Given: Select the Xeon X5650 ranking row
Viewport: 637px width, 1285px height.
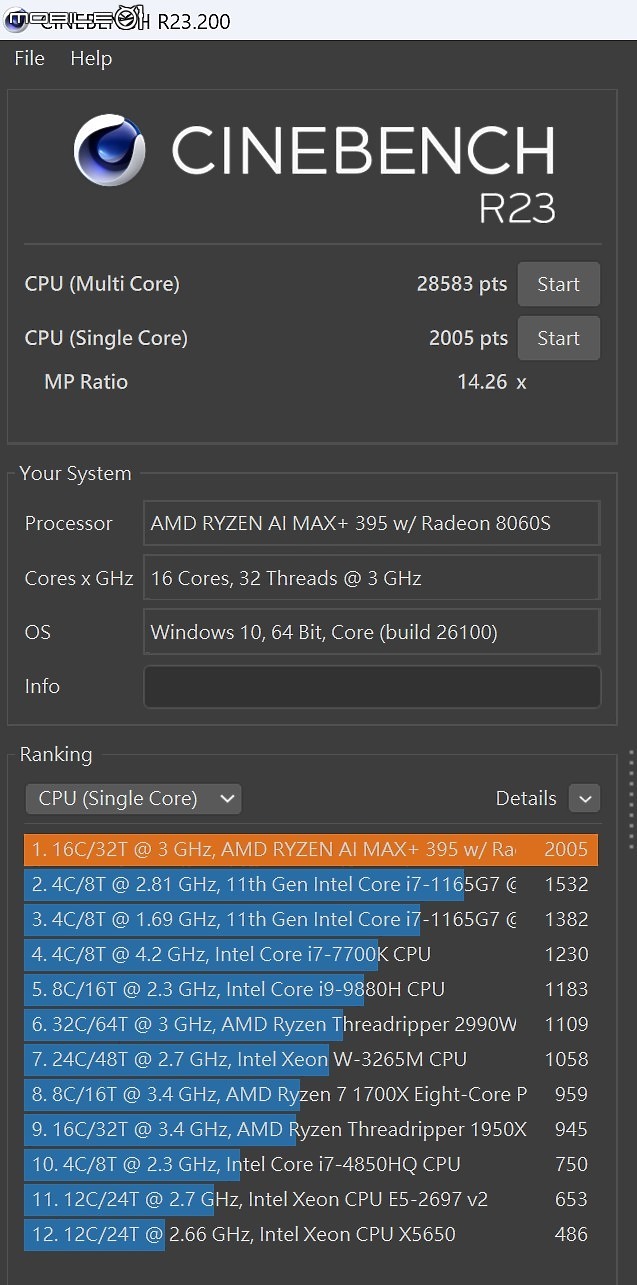Looking at the screenshot, I should (311, 1235).
